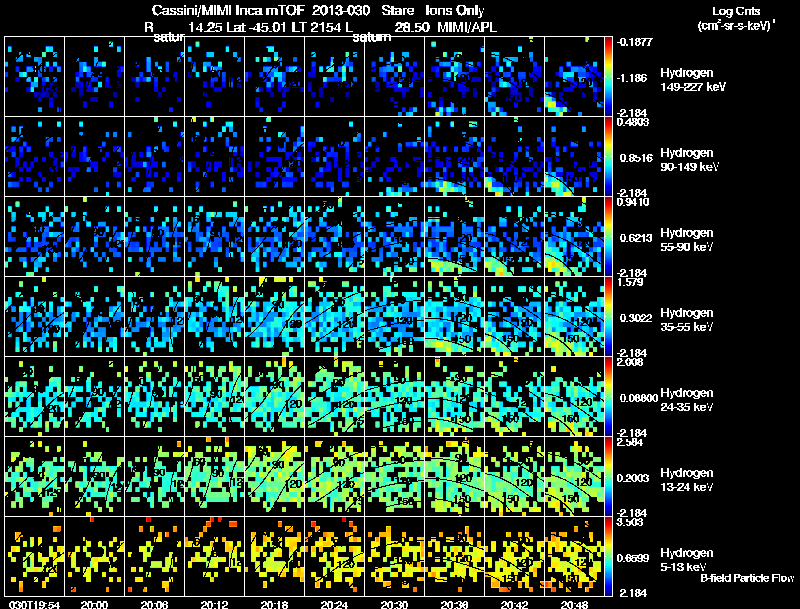The image size is (800, 609).
Task: Select the 5-13 keV panel at 20:24
Action: point(334,557)
